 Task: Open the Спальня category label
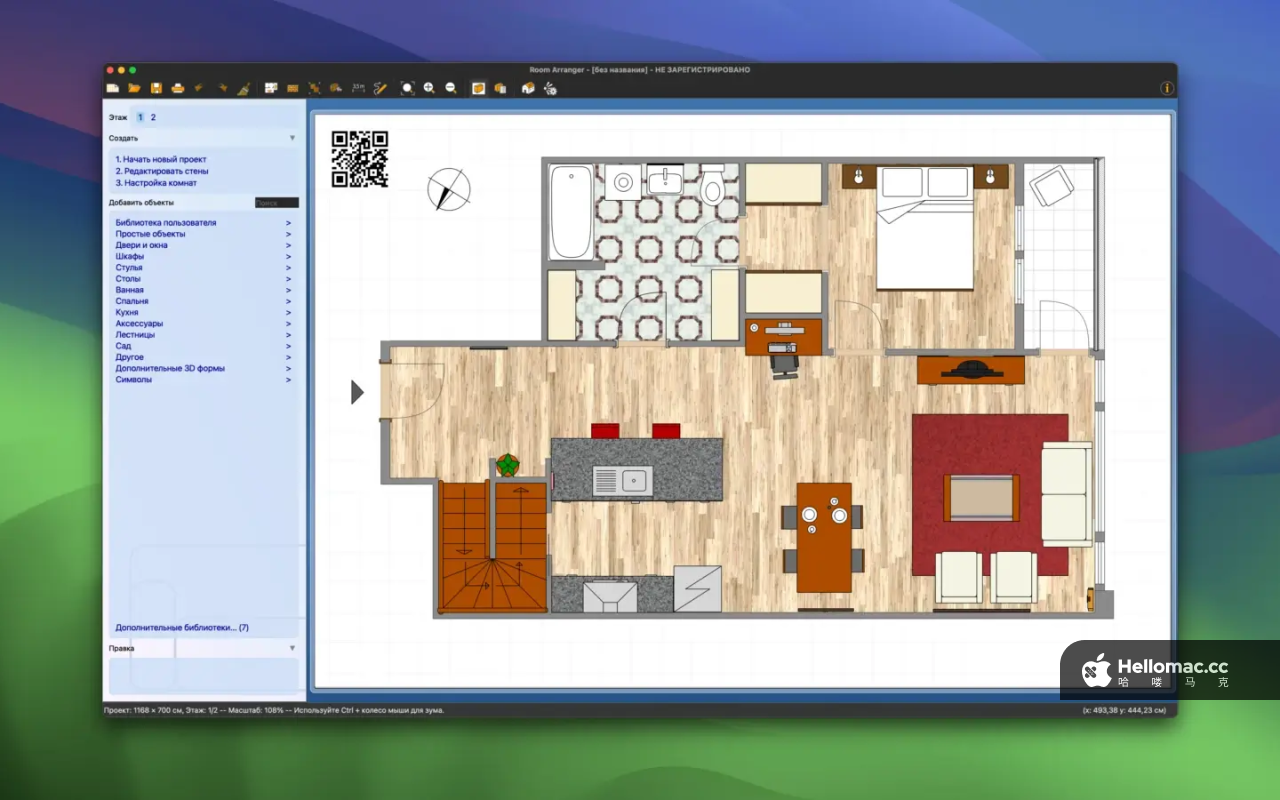tap(132, 301)
